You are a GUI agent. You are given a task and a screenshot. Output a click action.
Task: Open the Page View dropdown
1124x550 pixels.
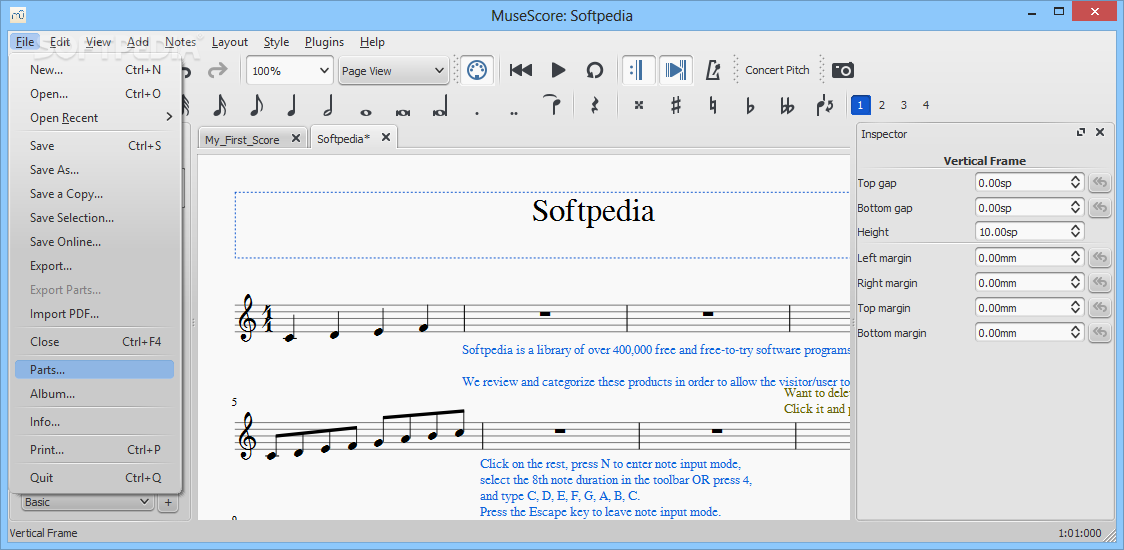point(393,71)
